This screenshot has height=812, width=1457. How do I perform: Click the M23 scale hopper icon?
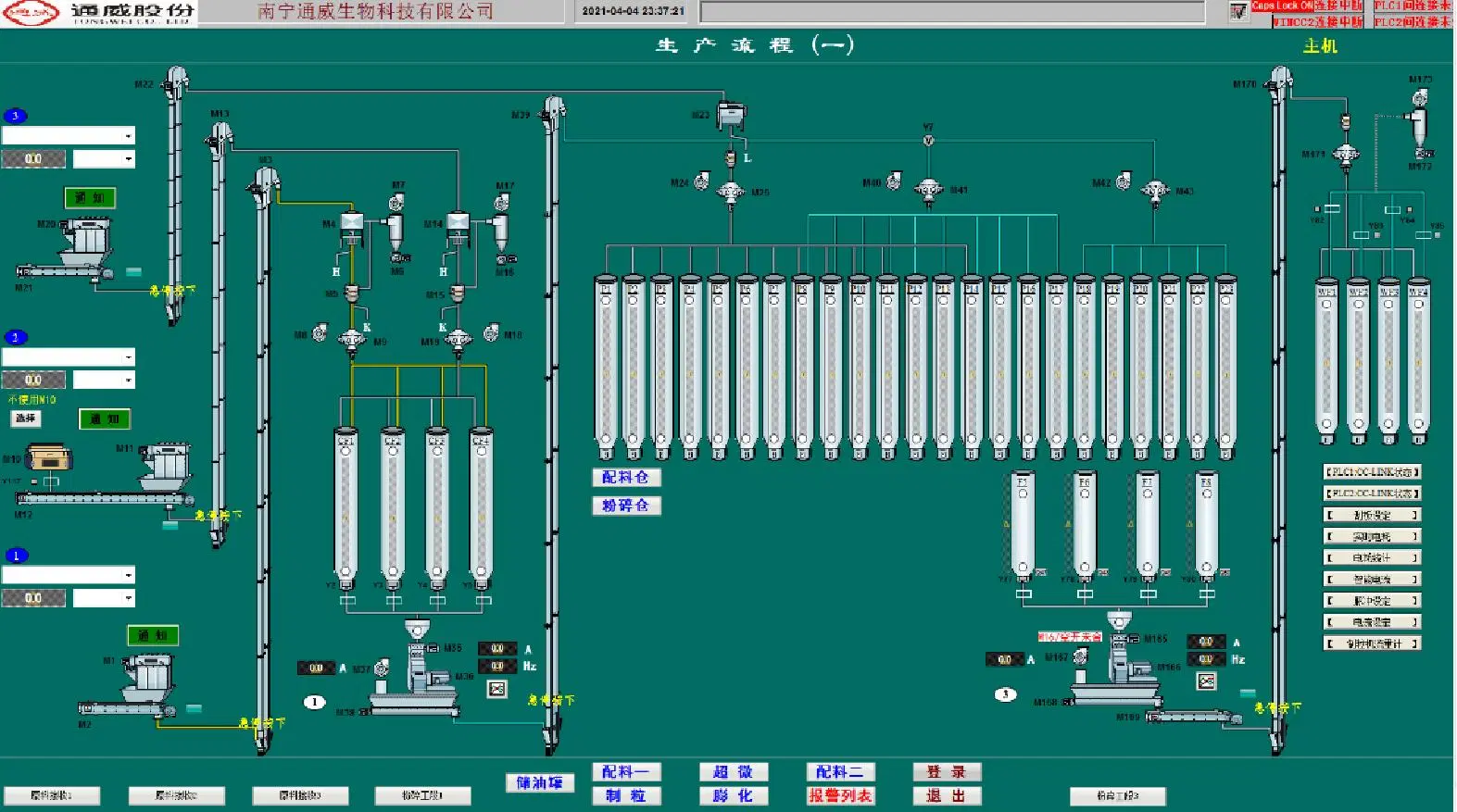[x=731, y=115]
